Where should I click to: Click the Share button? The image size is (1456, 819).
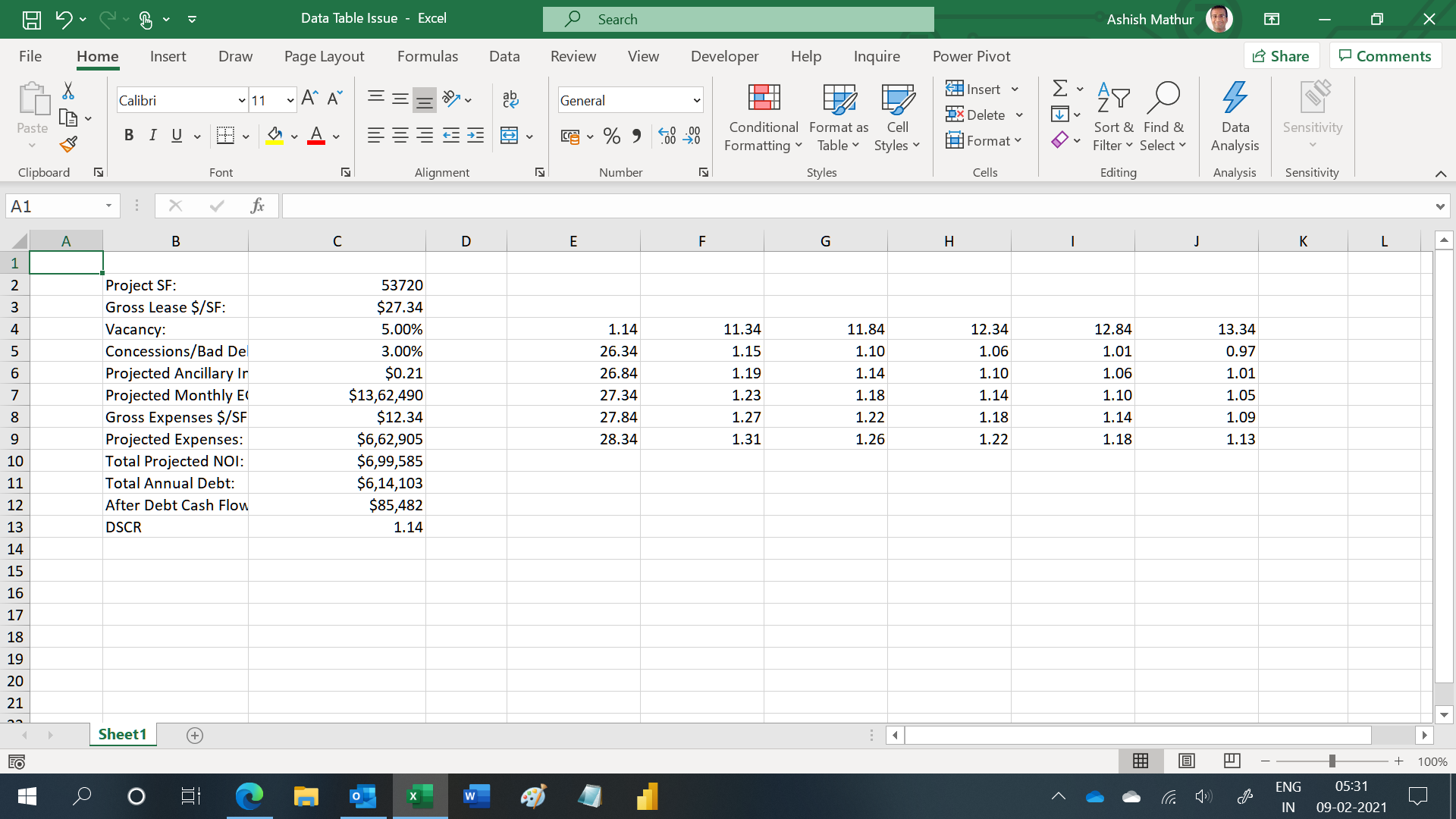pyautogui.click(x=1281, y=56)
